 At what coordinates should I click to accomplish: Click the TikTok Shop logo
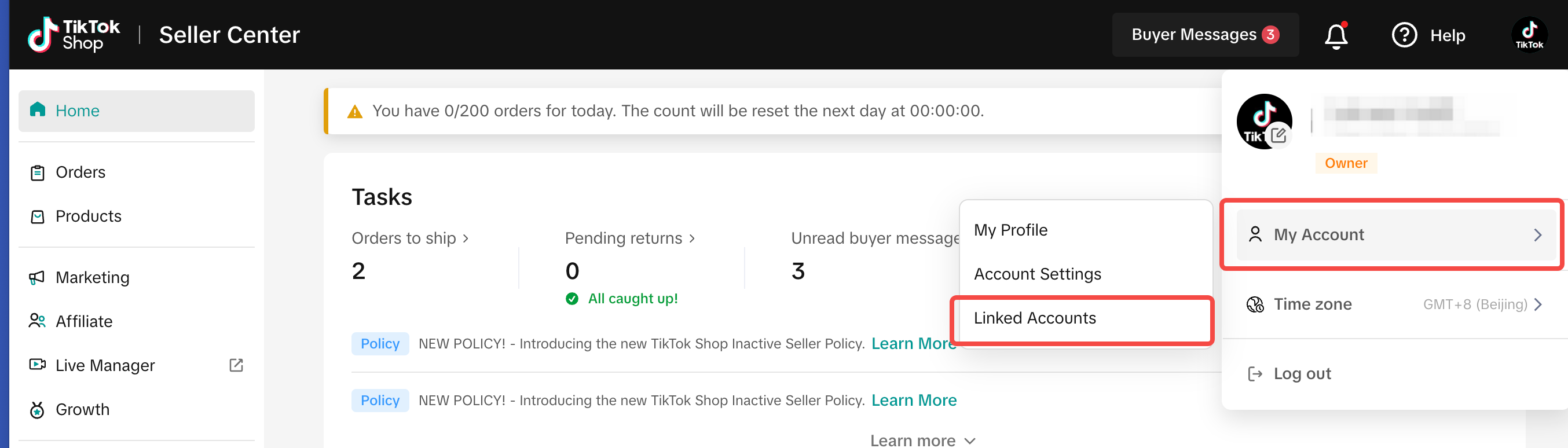(74, 35)
